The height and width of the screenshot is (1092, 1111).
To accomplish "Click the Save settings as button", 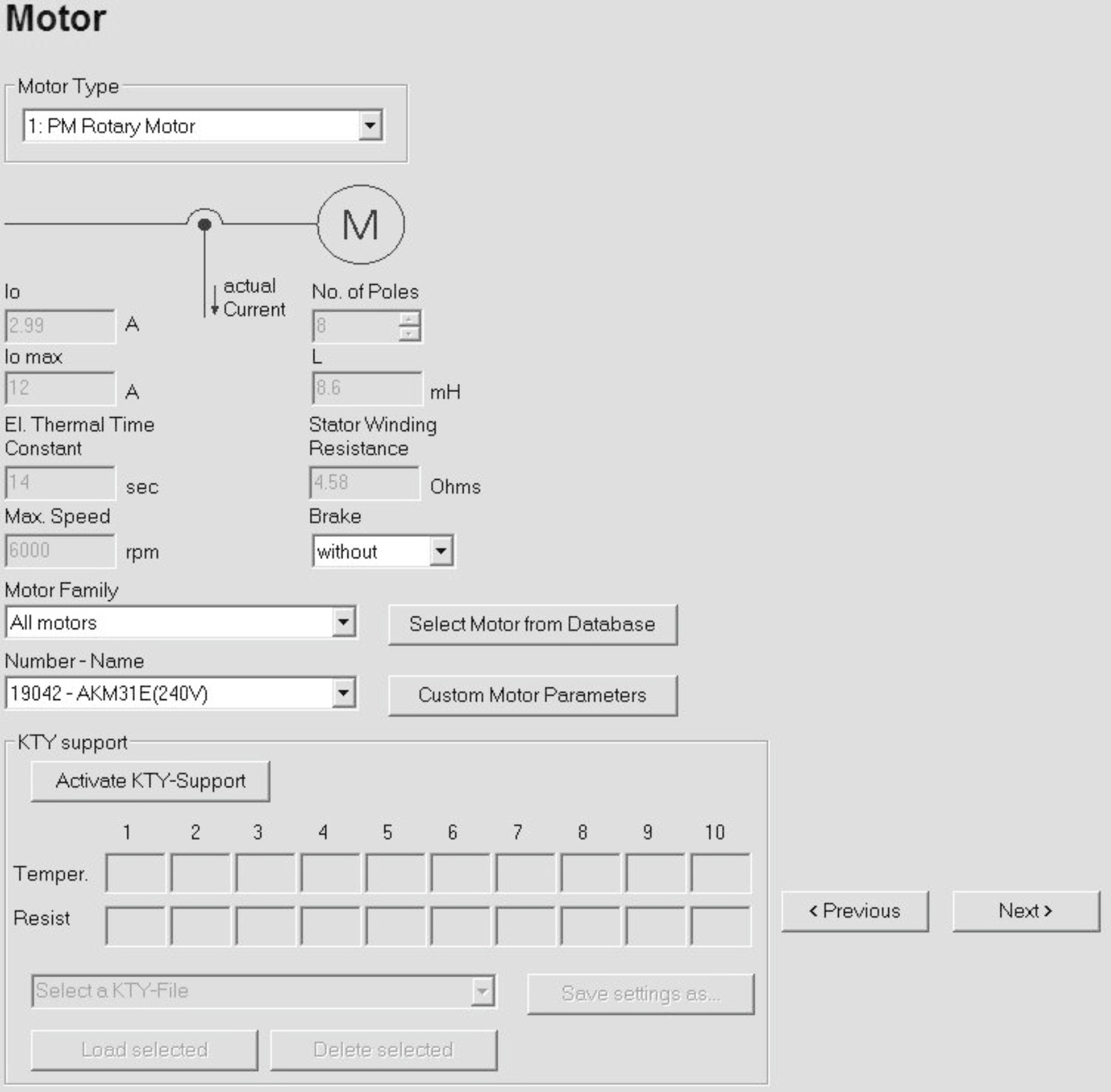I will [x=641, y=994].
